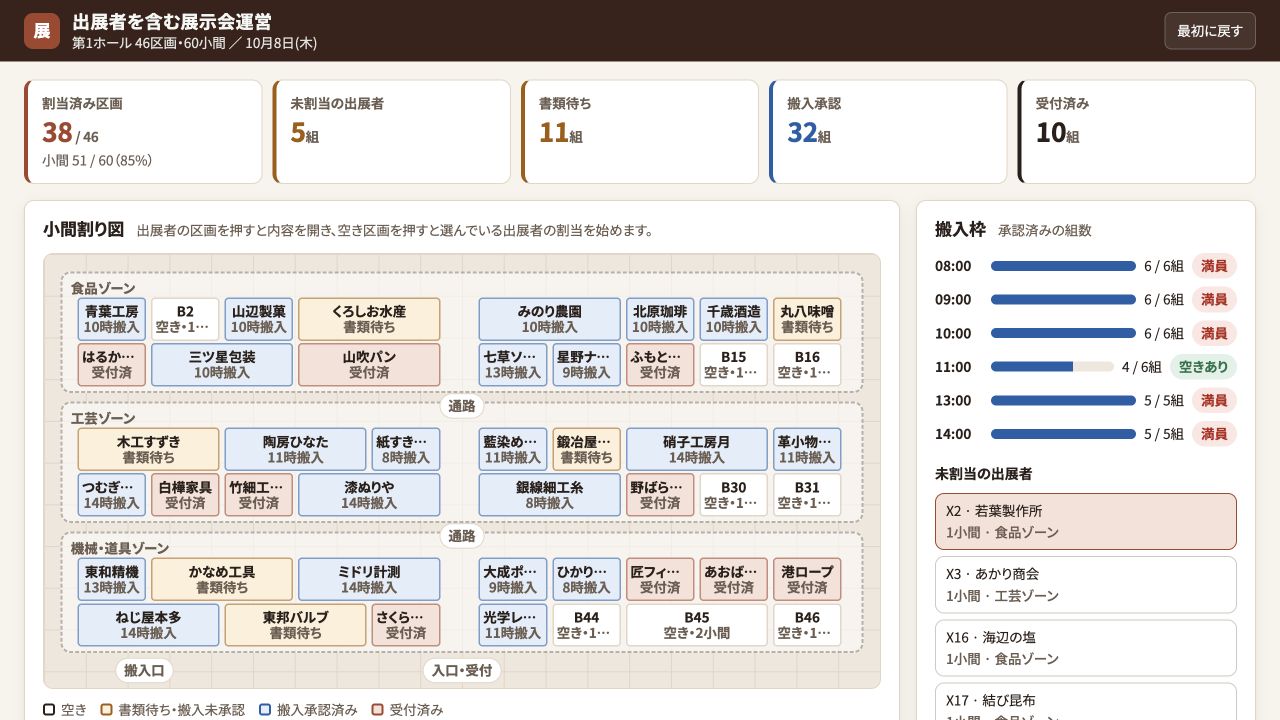Open the 漆ぬりや booth
This screenshot has height=720, width=1280.
(369, 495)
